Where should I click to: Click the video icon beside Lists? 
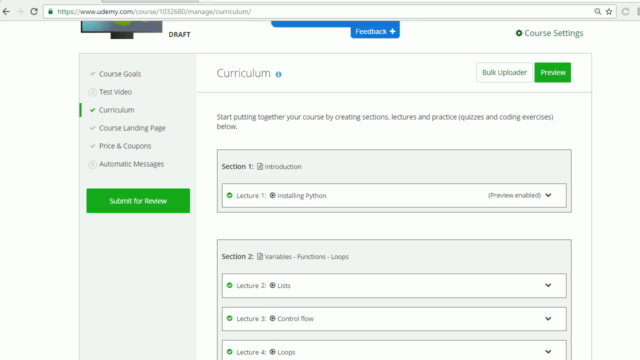[x=272, y=285]
